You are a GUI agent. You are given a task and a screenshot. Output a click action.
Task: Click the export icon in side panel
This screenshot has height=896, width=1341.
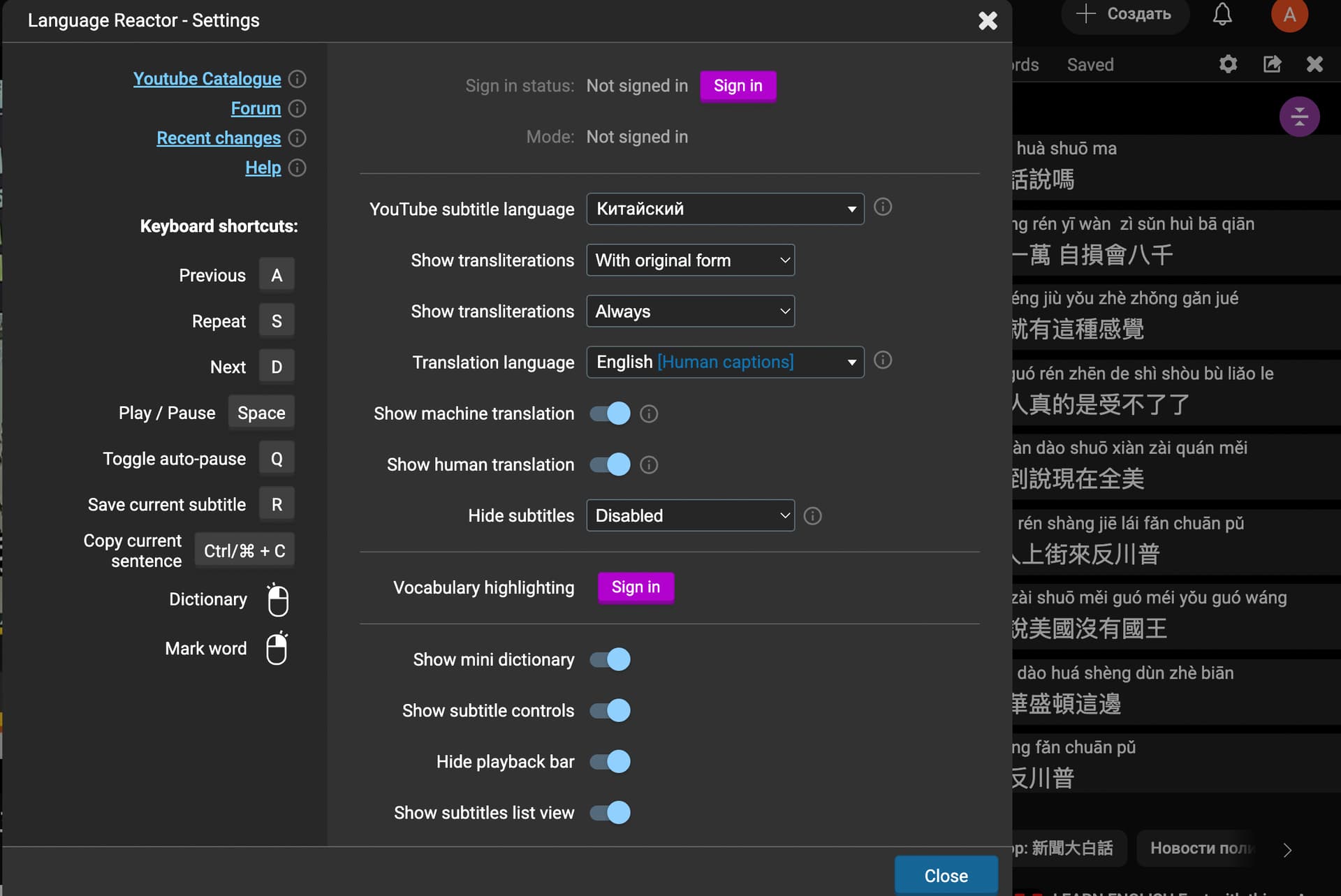pos(1273,64)
